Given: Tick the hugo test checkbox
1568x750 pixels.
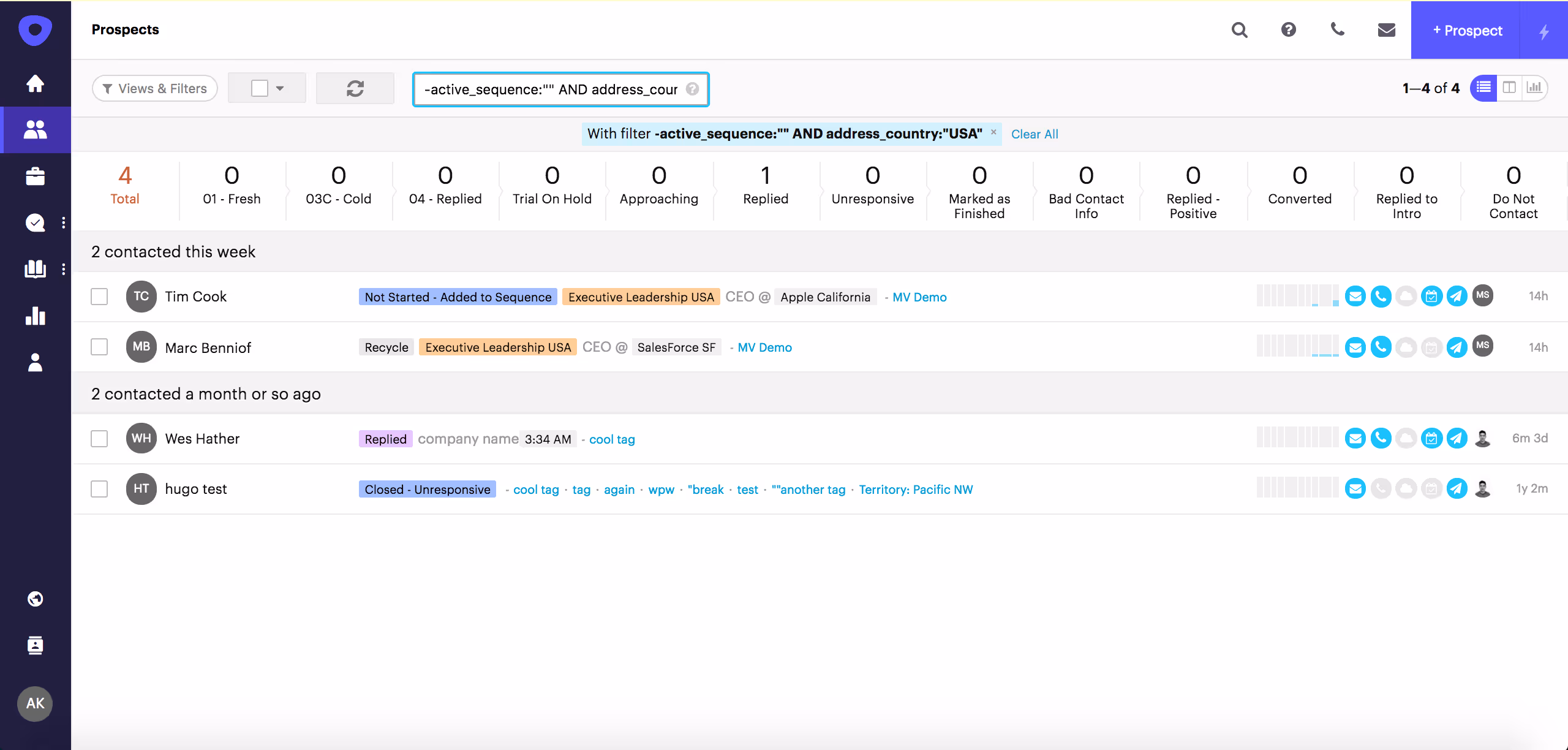Looking at the screenshot, I should point(99,489).
